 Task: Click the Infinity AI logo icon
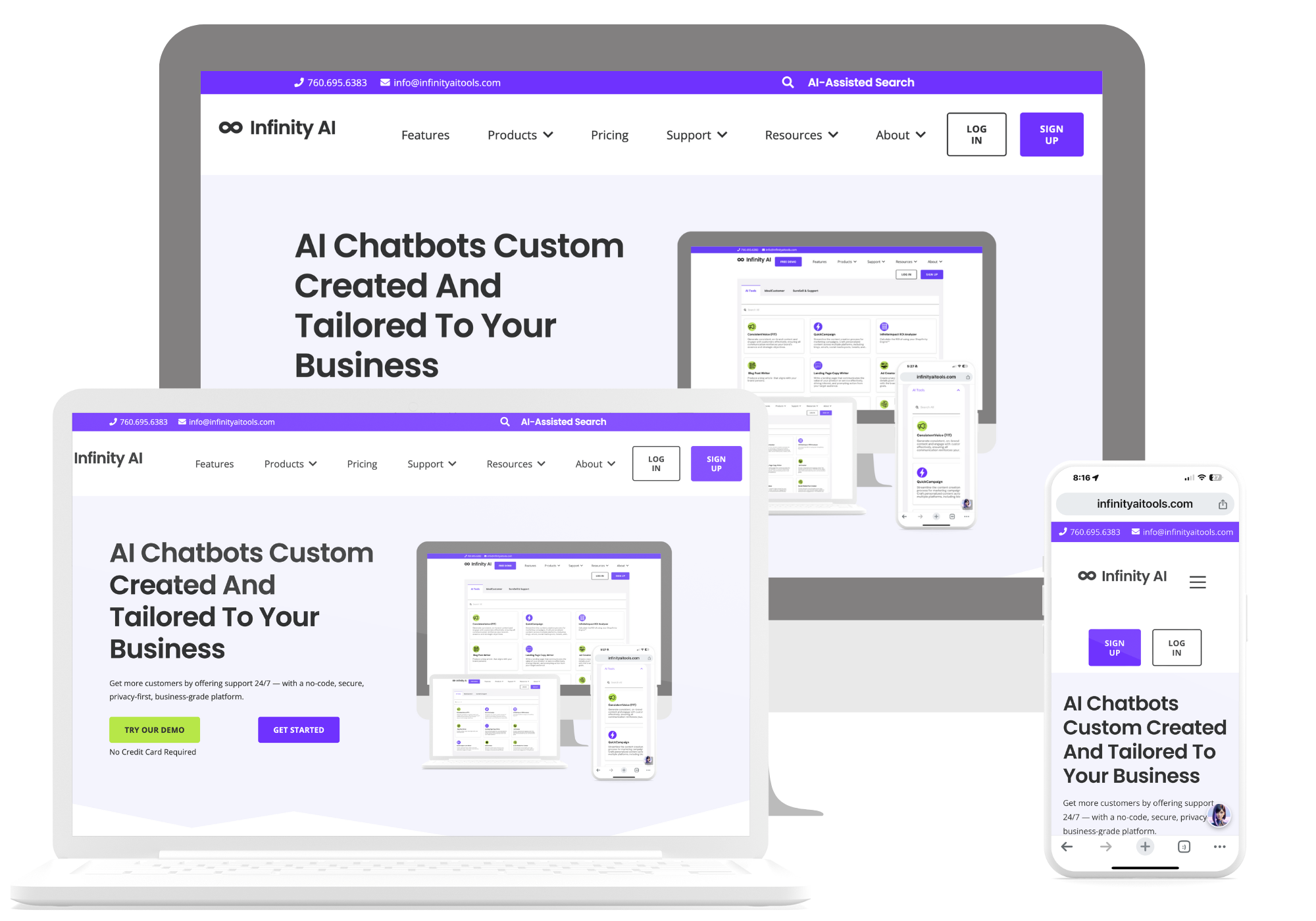pos(225,133)
